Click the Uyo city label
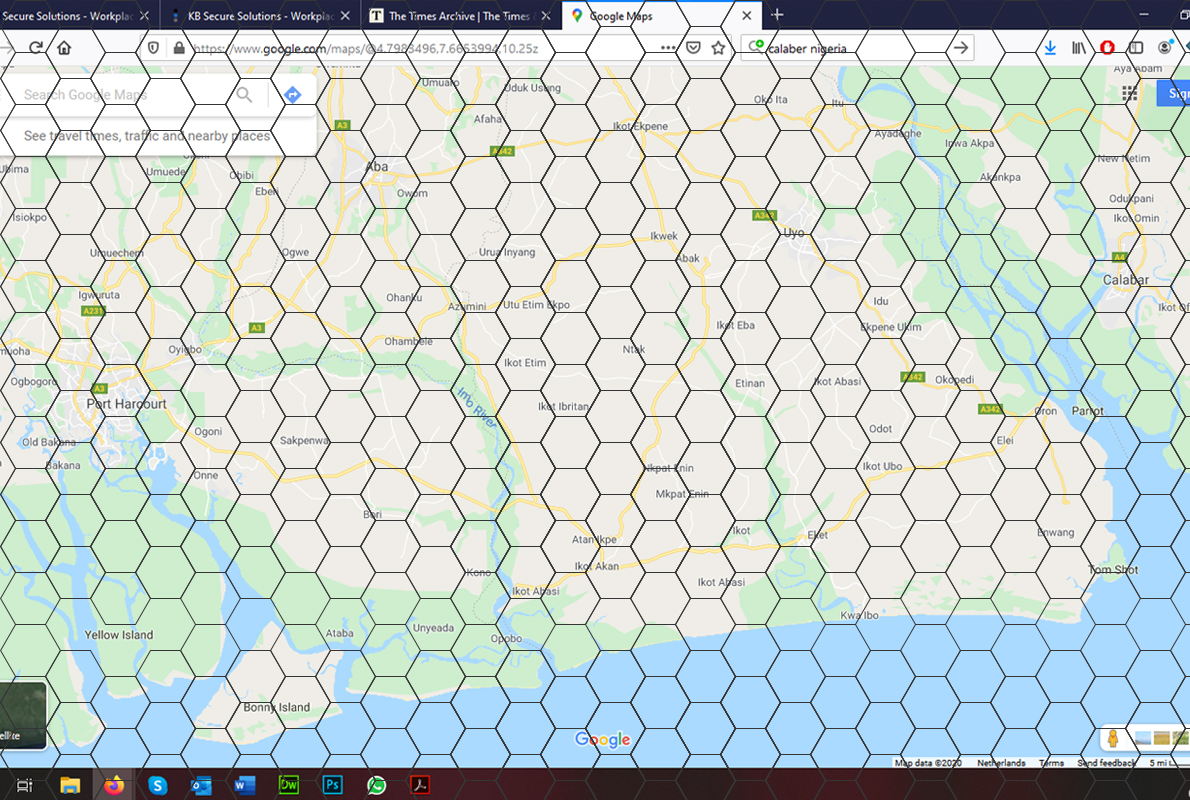 (x=793, y=233)
